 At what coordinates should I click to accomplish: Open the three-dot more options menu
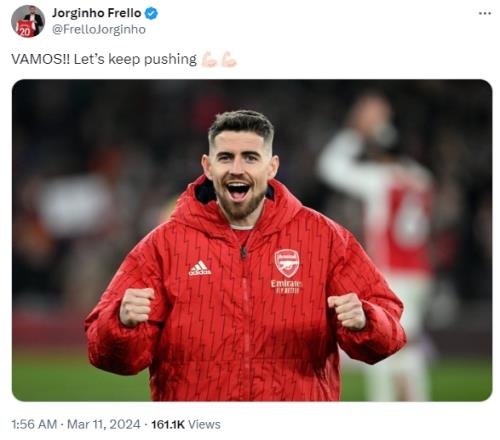[x=484, y=13]
